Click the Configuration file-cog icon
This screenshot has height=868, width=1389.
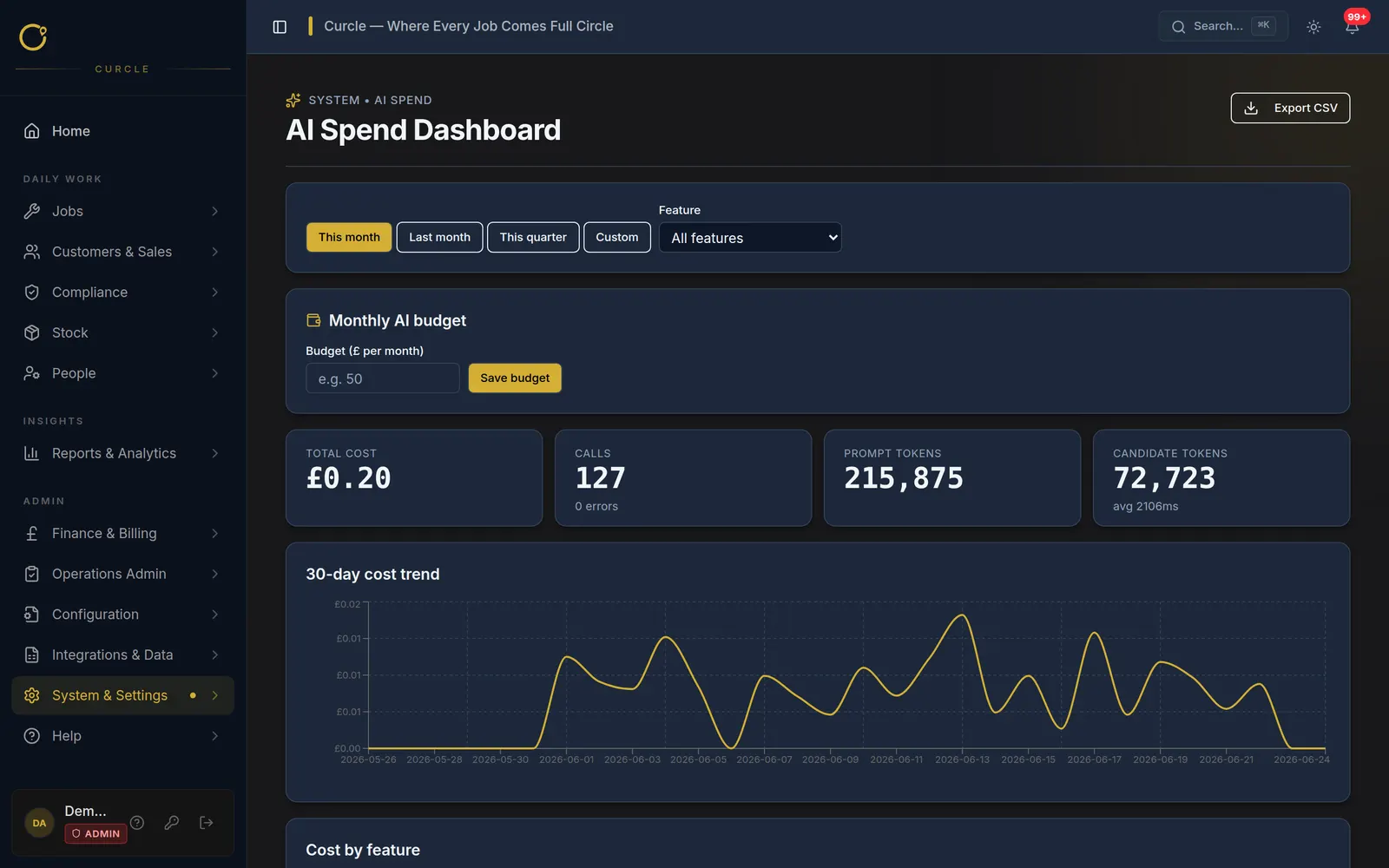click(32, 615)
